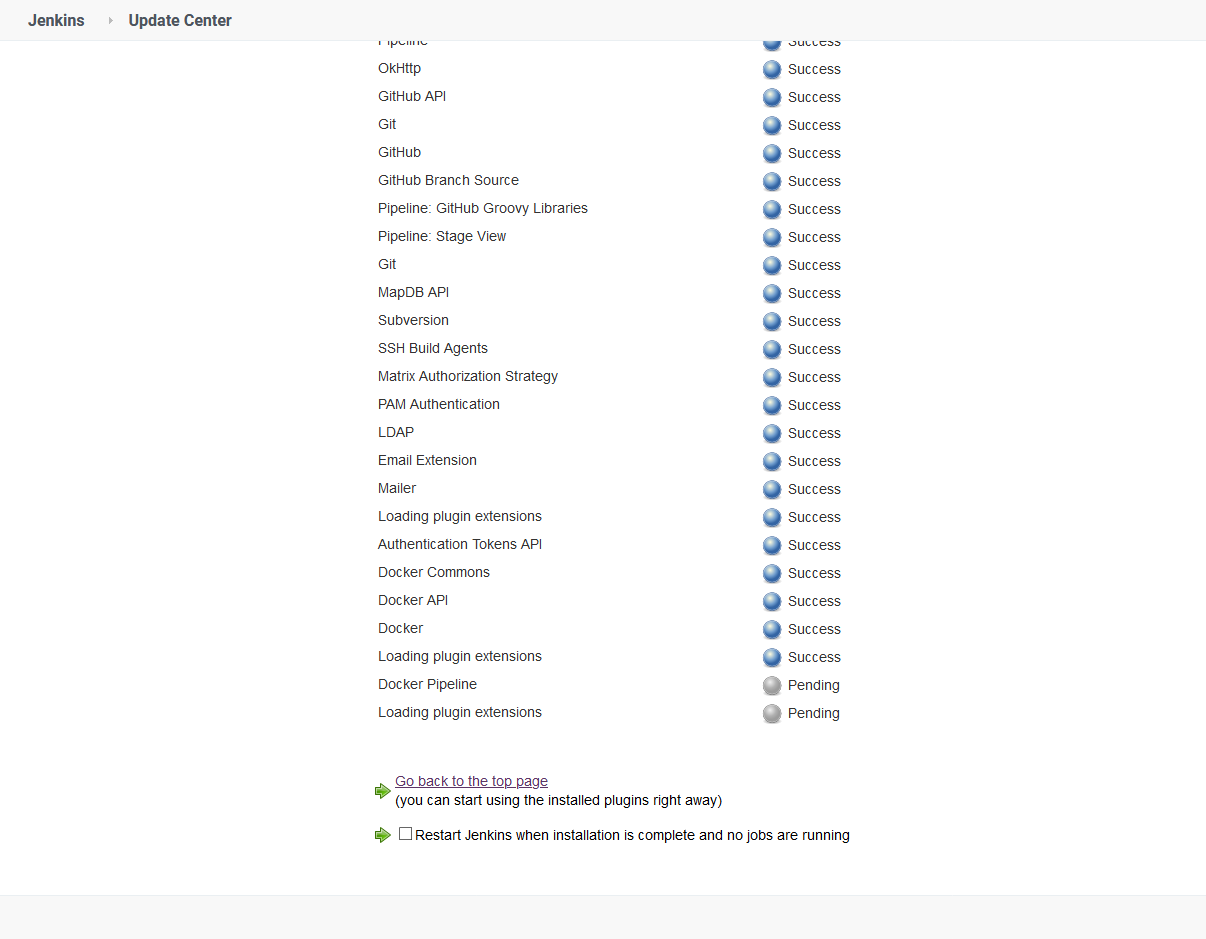
Task: Click the status icon next to LDAP plugin
Action: point(771,433)
